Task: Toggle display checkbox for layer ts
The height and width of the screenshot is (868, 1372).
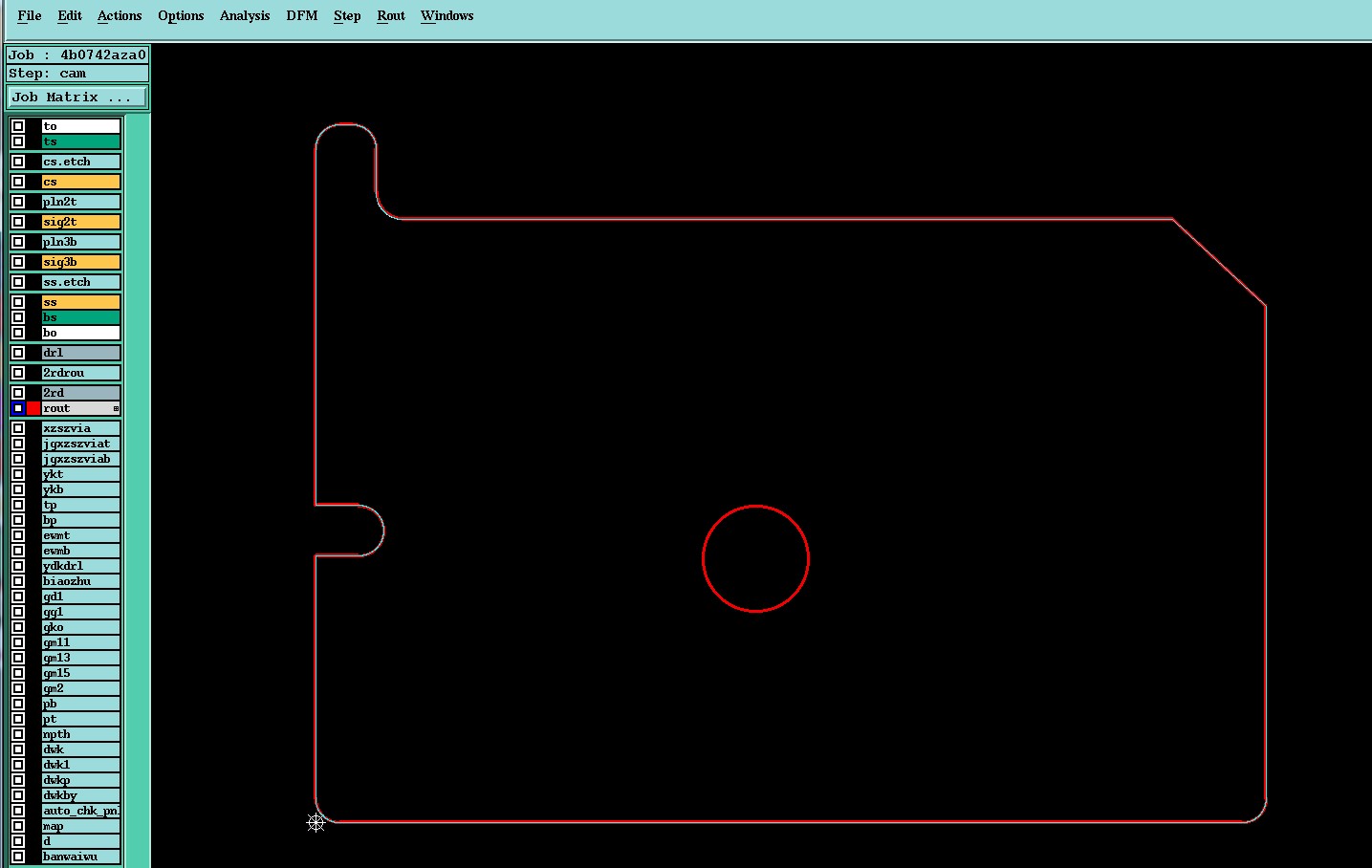Action: [18, 141]
